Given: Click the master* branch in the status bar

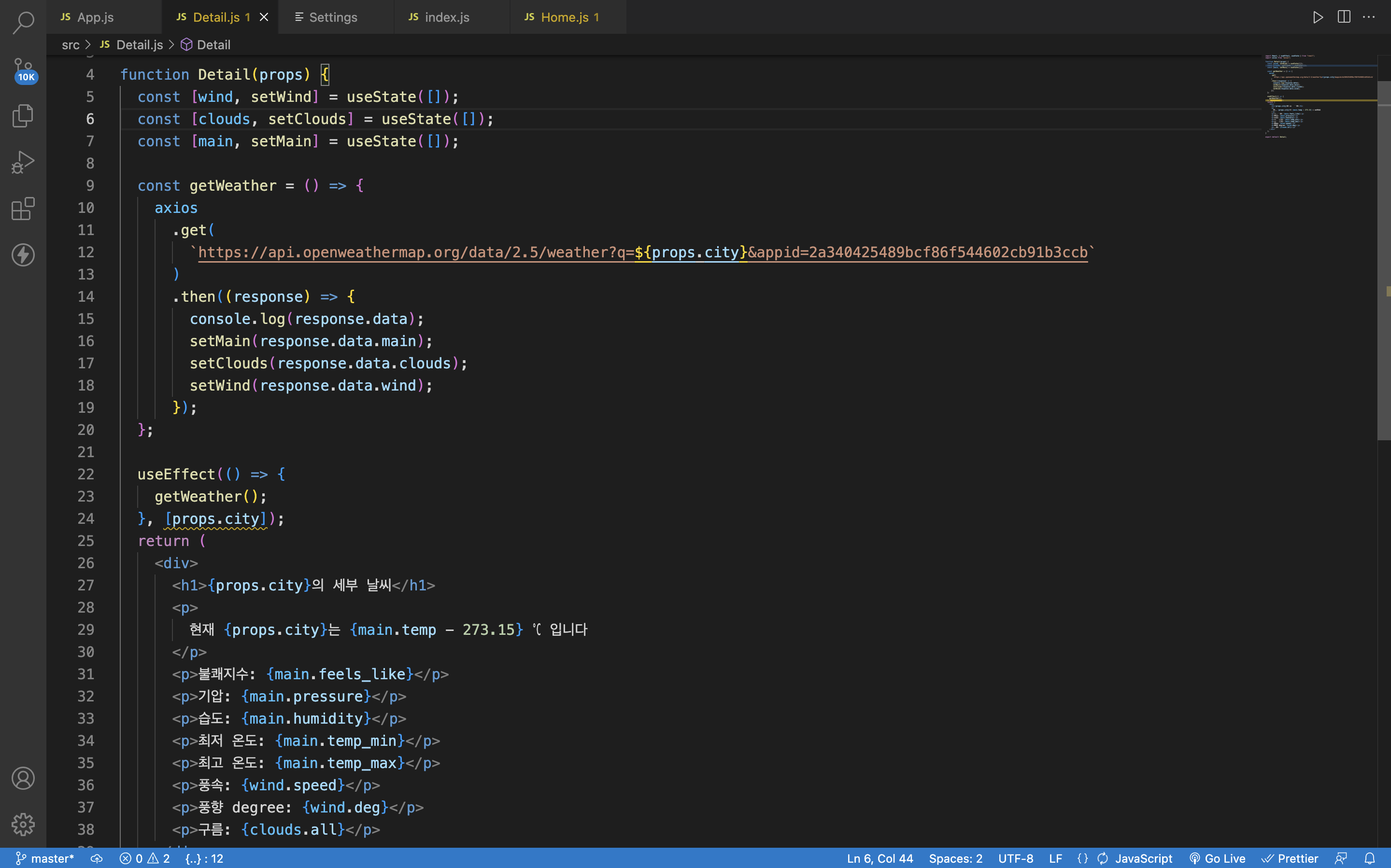Looking at the screenshot, I should (x=45, y=858).
